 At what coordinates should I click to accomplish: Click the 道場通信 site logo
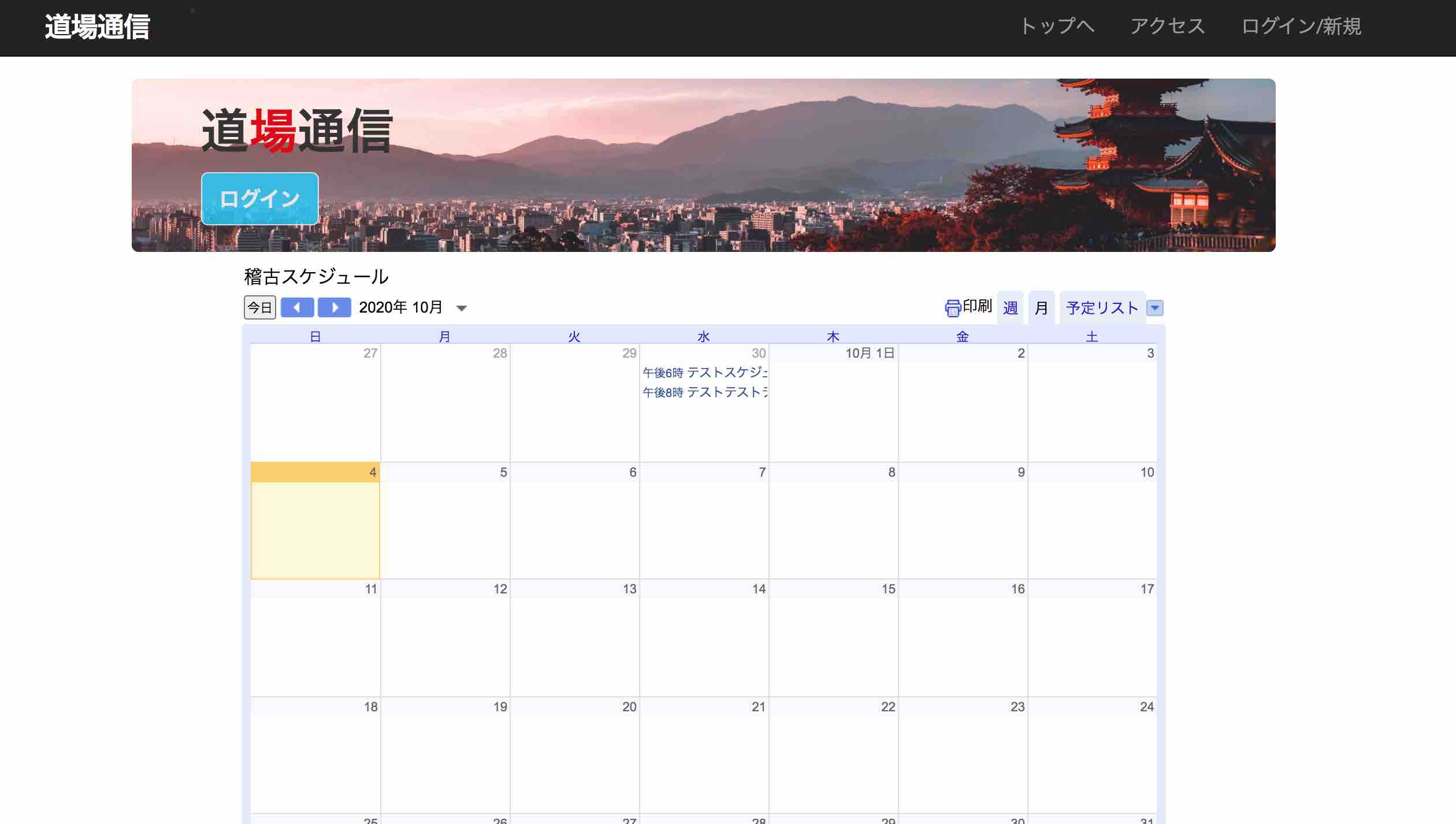point(96,25)
